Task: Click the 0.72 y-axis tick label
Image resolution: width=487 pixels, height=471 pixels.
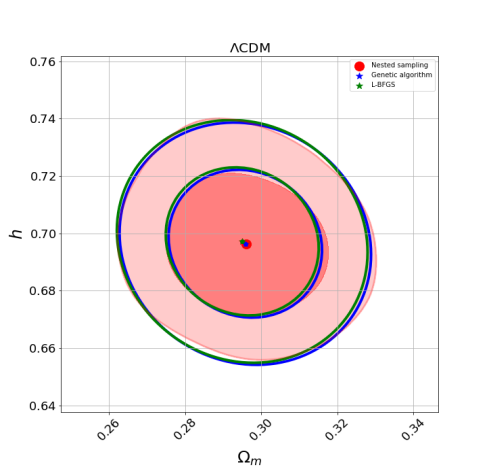Action: pyautogui.click(x=43, y=176)
